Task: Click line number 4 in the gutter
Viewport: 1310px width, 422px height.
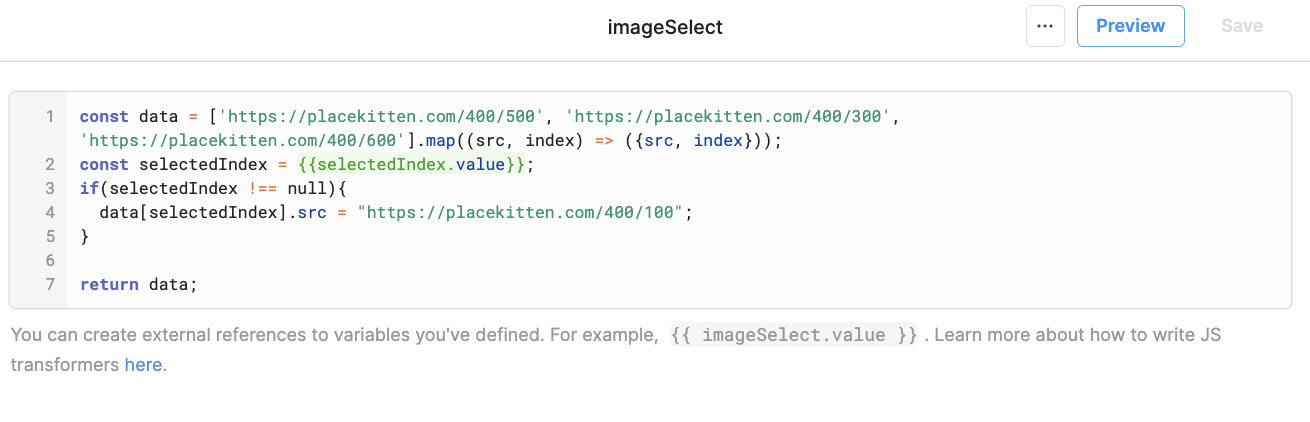Action: pos(49,212)
